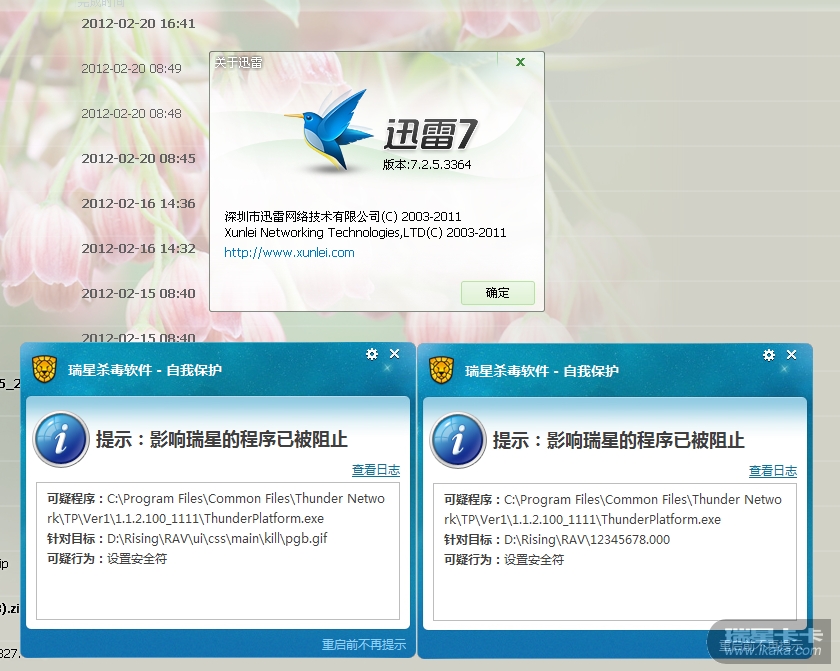Select the list row dated 2012-02-20 08:49

(131, 69)
